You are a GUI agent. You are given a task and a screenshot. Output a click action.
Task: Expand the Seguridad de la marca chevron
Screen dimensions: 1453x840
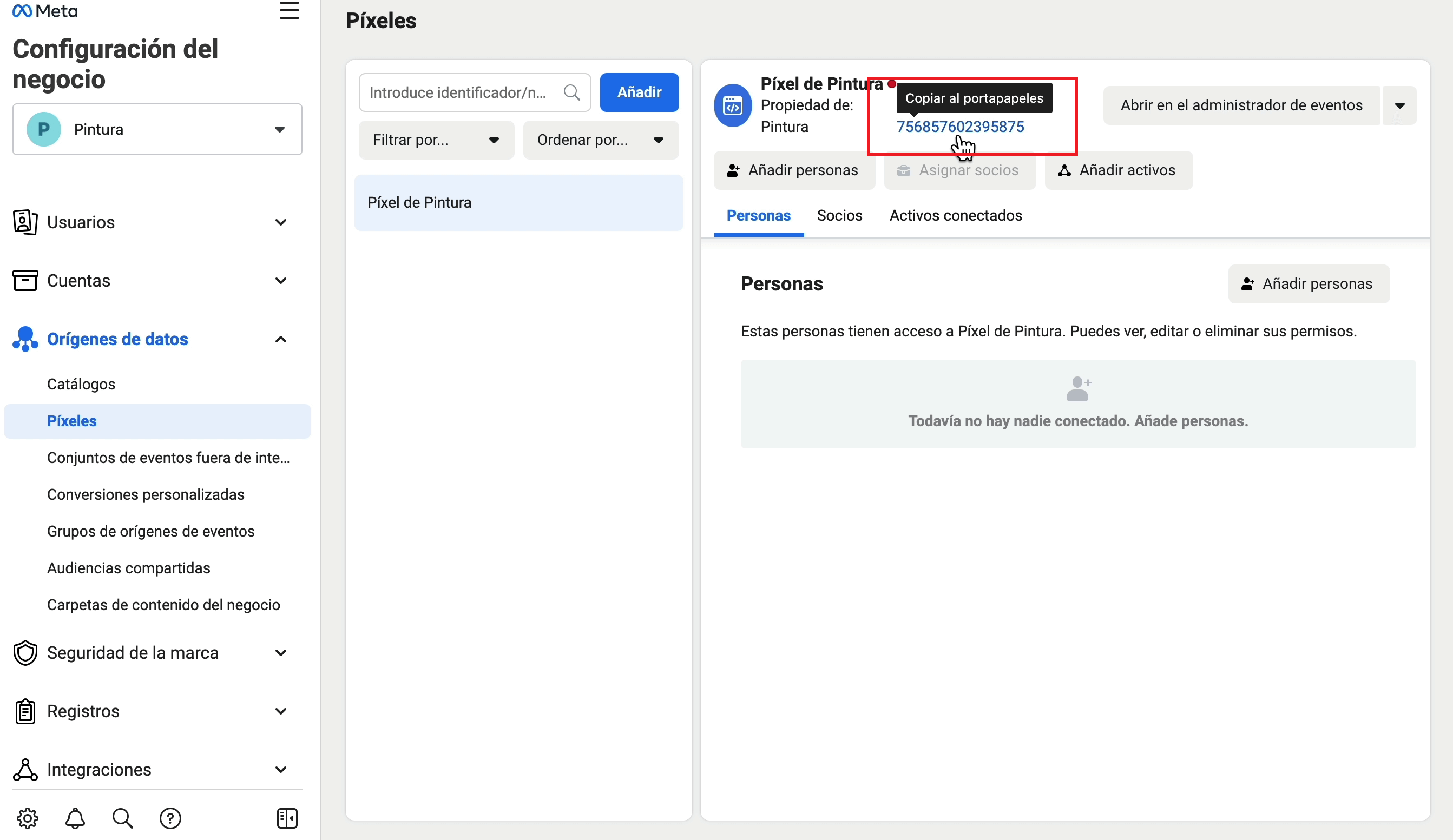[x=281, y=653]
